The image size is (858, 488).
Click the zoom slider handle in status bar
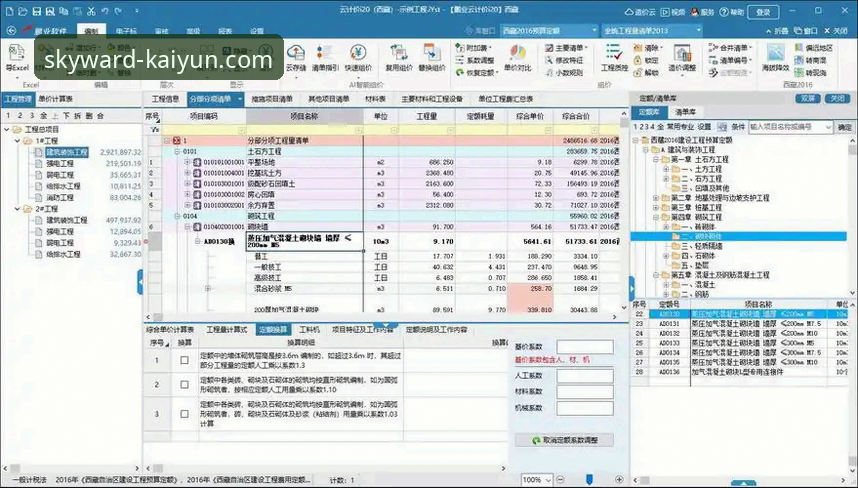[x=589, y=479]
